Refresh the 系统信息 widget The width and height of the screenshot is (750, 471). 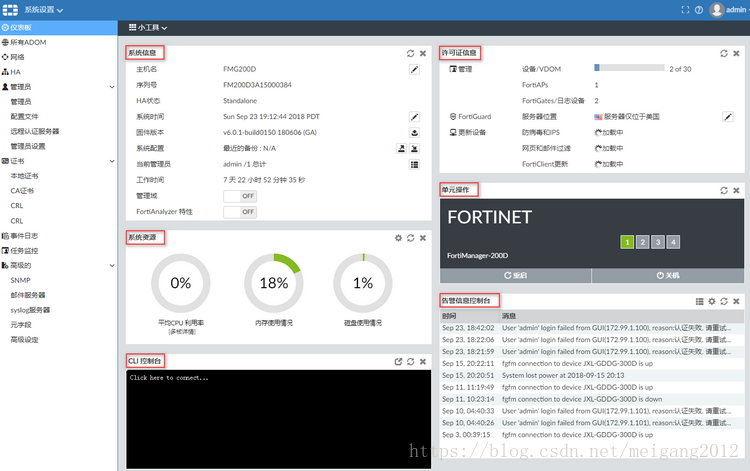(x=410, y=54)
